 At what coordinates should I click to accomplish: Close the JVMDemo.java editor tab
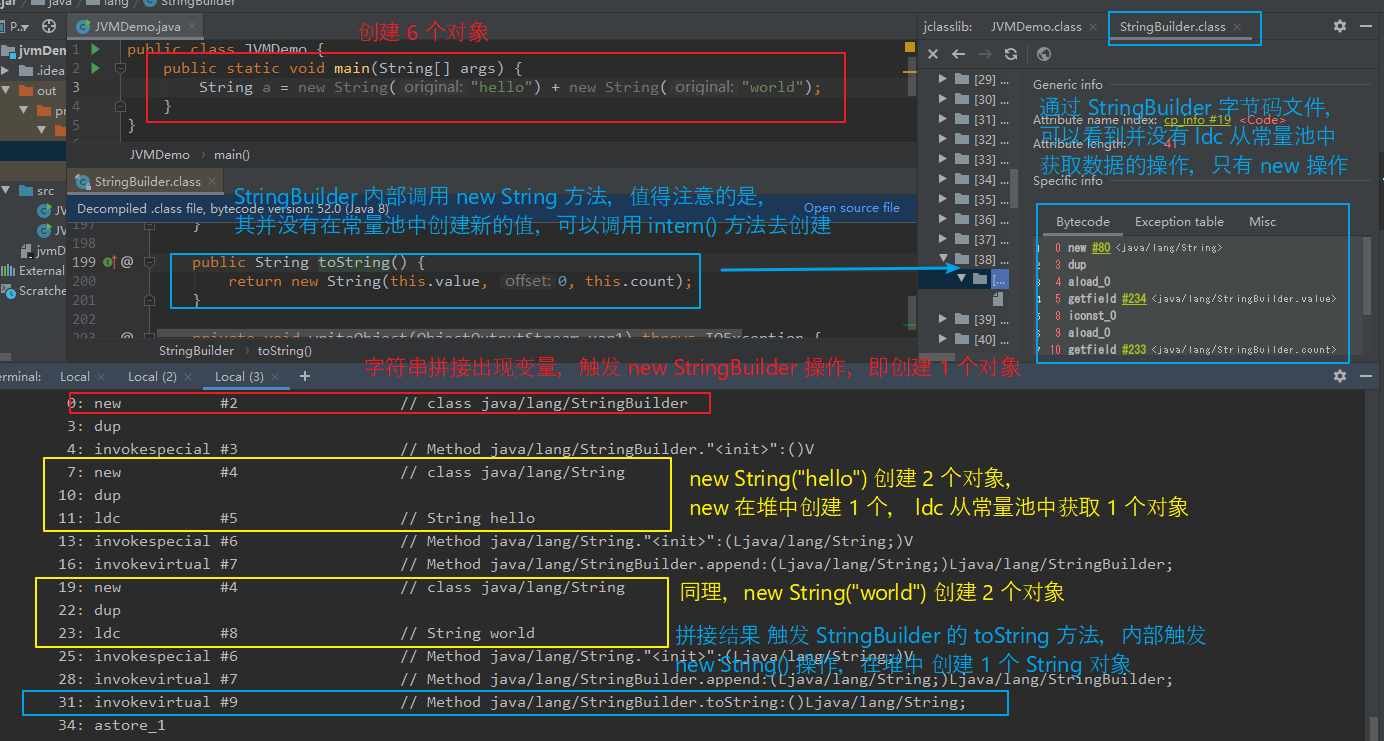[x=190, y=26]
